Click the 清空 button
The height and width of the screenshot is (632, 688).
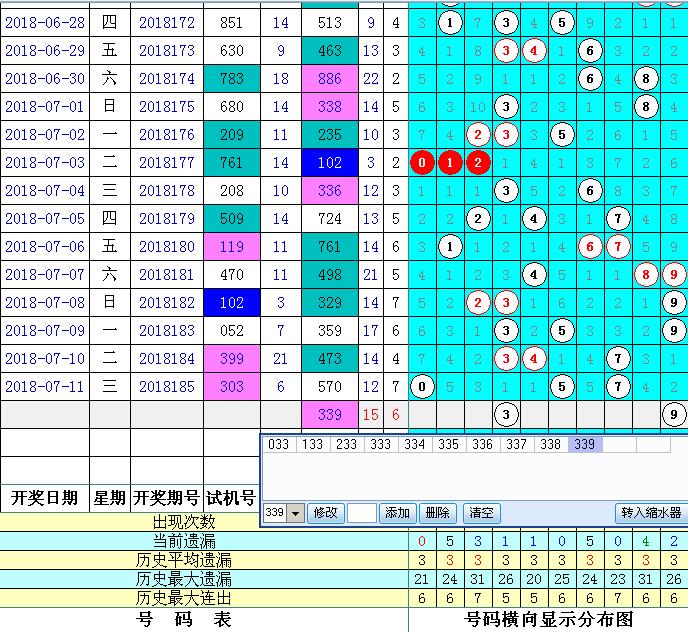click(481, 513)
